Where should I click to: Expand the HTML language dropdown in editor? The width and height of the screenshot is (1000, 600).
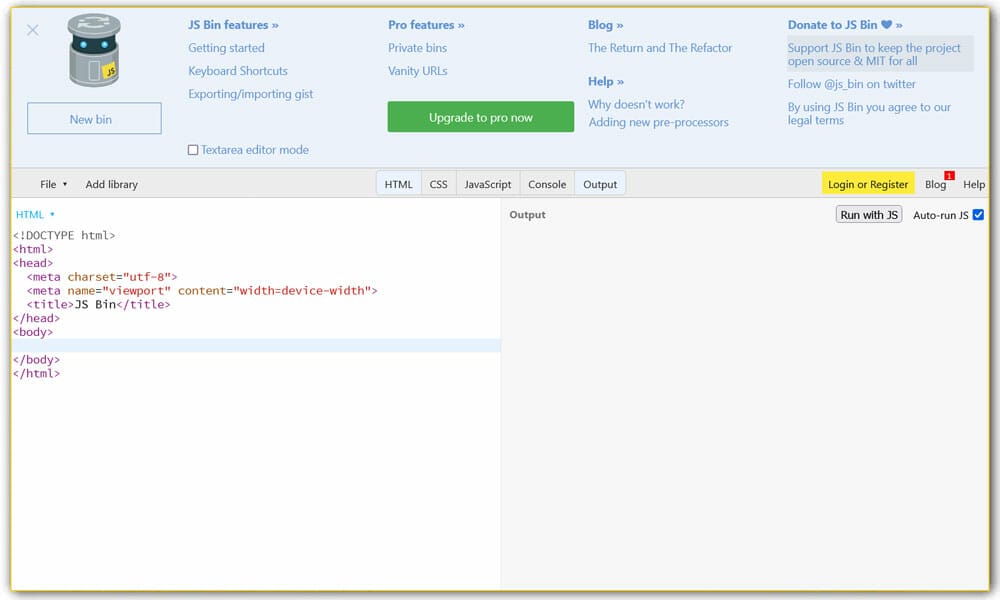click(x=35, y=215)
